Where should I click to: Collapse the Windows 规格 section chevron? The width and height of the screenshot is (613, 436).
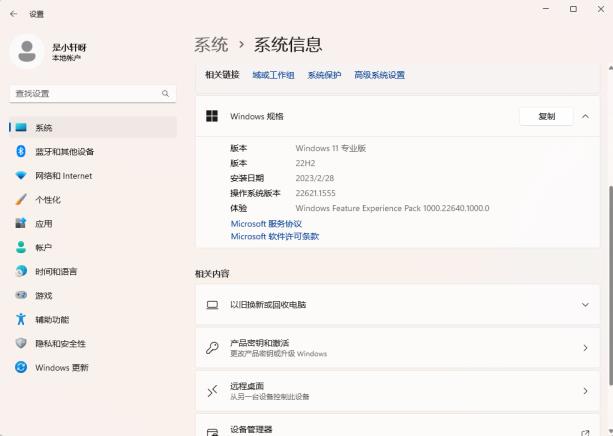[x=585, y=116]
